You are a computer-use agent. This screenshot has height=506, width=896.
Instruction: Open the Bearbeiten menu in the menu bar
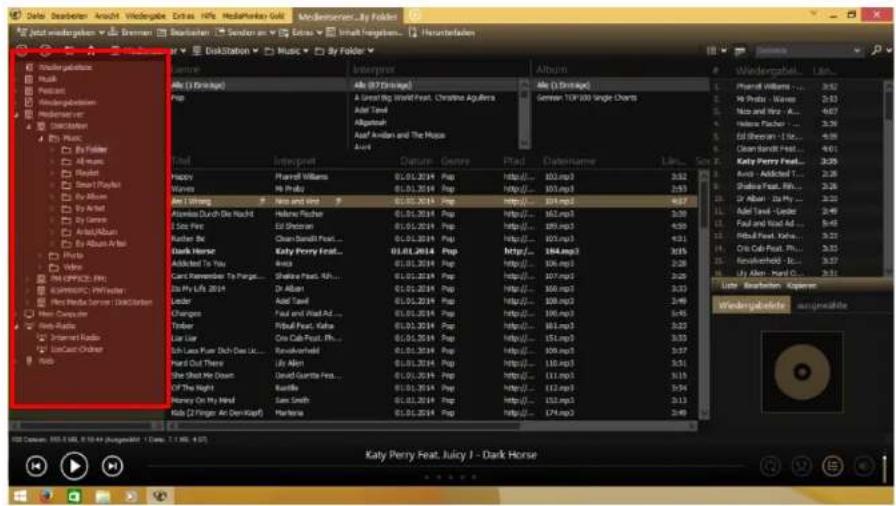click(69, 16)
